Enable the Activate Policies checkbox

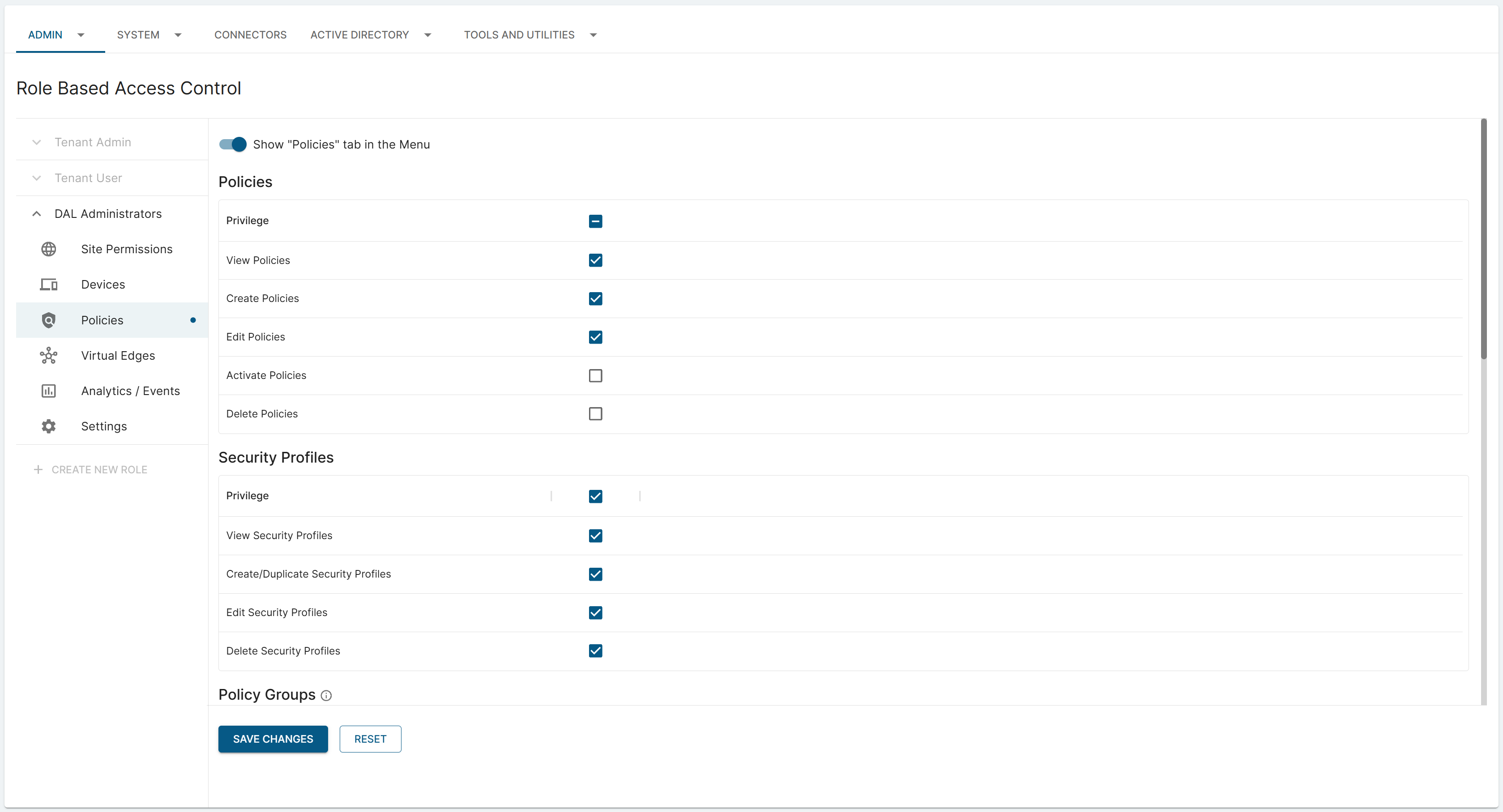click(595, 376)
